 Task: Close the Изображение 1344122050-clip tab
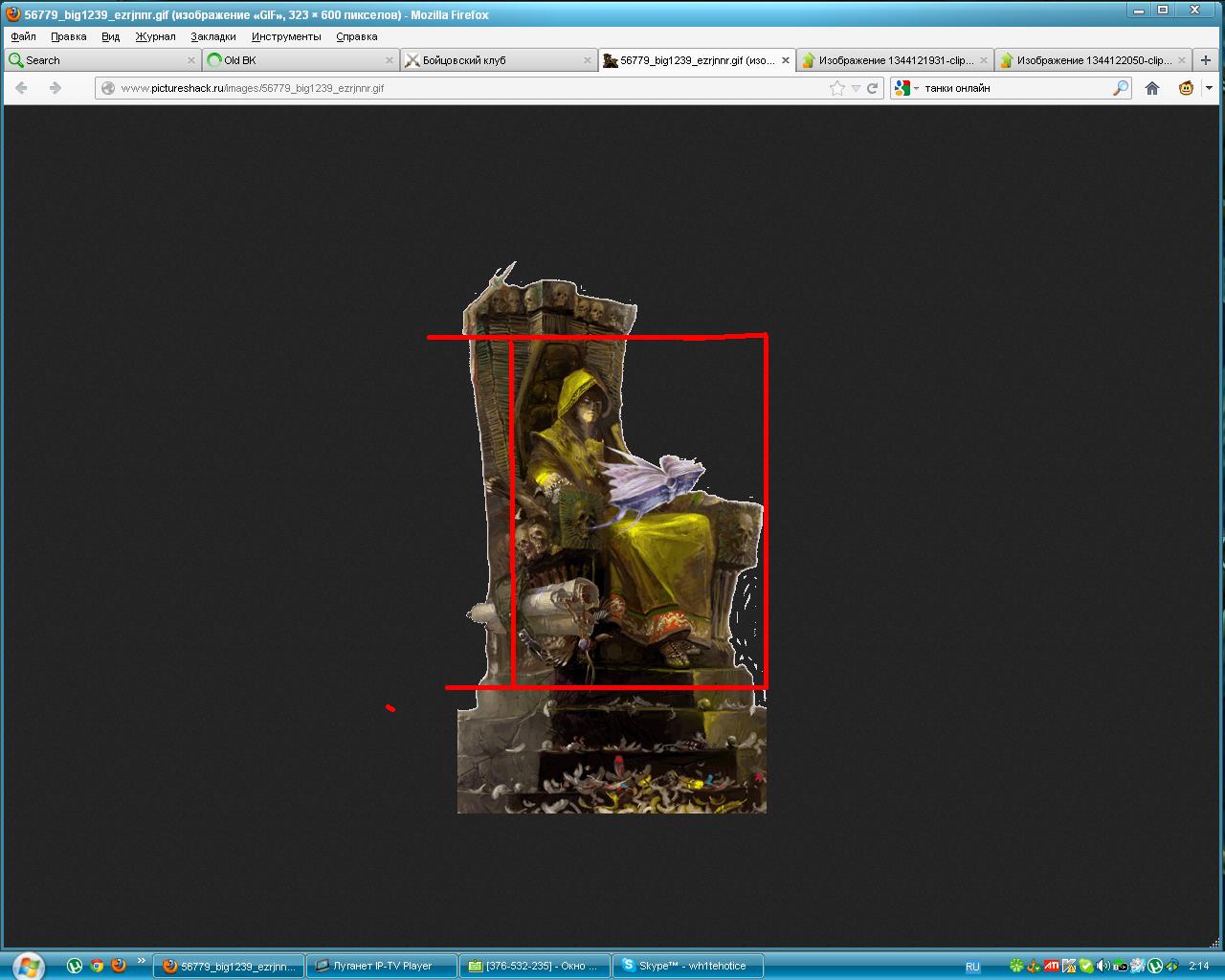coord(1182,60)
